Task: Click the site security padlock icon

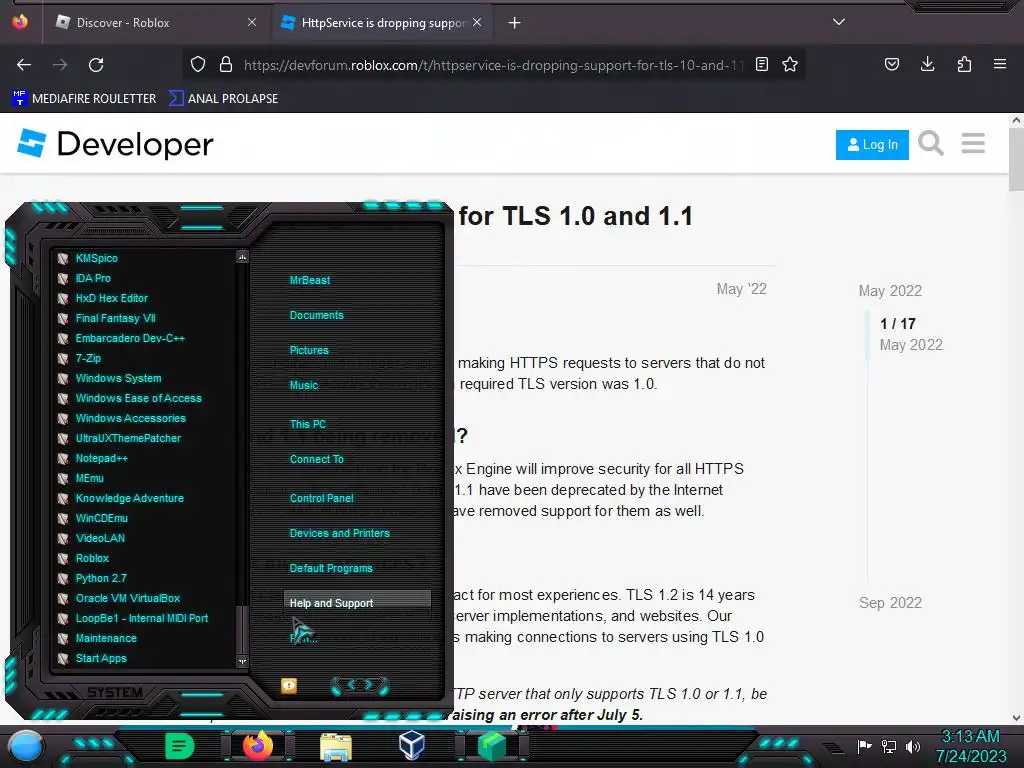Action: (226, 64)
